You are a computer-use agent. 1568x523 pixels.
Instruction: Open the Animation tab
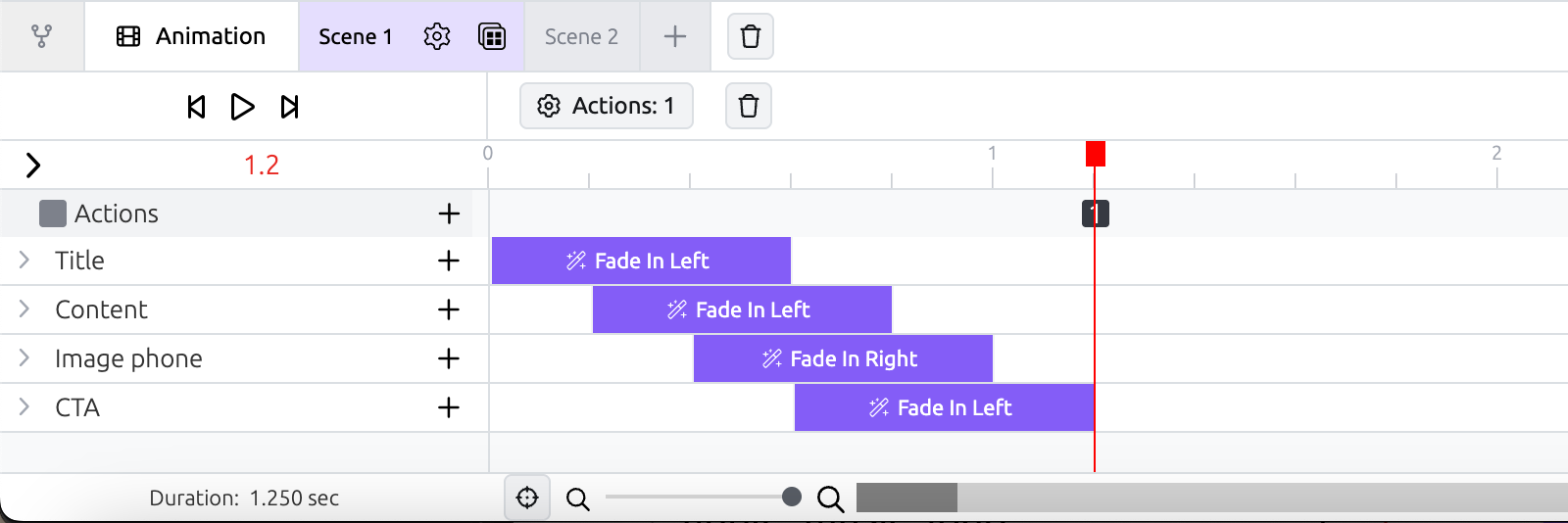pyautogui.click(x=192, y=36)
